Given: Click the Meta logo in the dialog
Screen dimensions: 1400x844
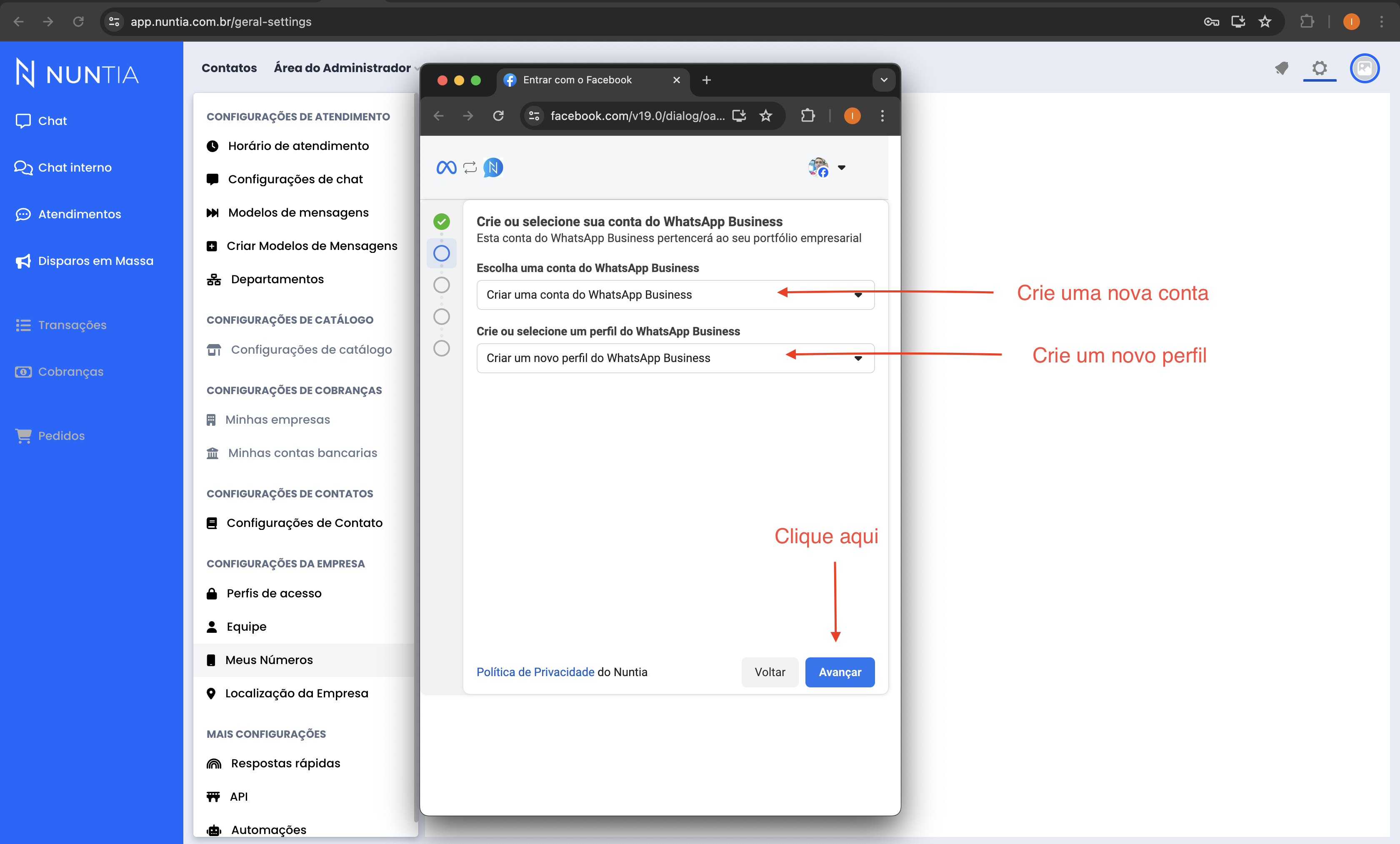Looking at the screenshot, I should (x=447, y=167).
